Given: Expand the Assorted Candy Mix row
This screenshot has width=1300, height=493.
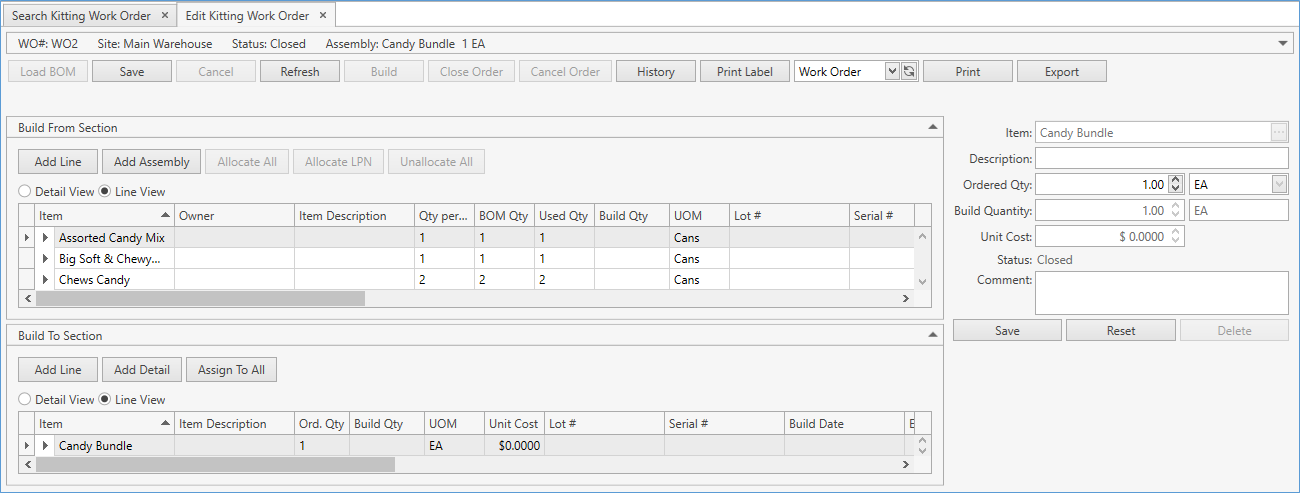Looking at the screenshot, I should coord(45,238).
